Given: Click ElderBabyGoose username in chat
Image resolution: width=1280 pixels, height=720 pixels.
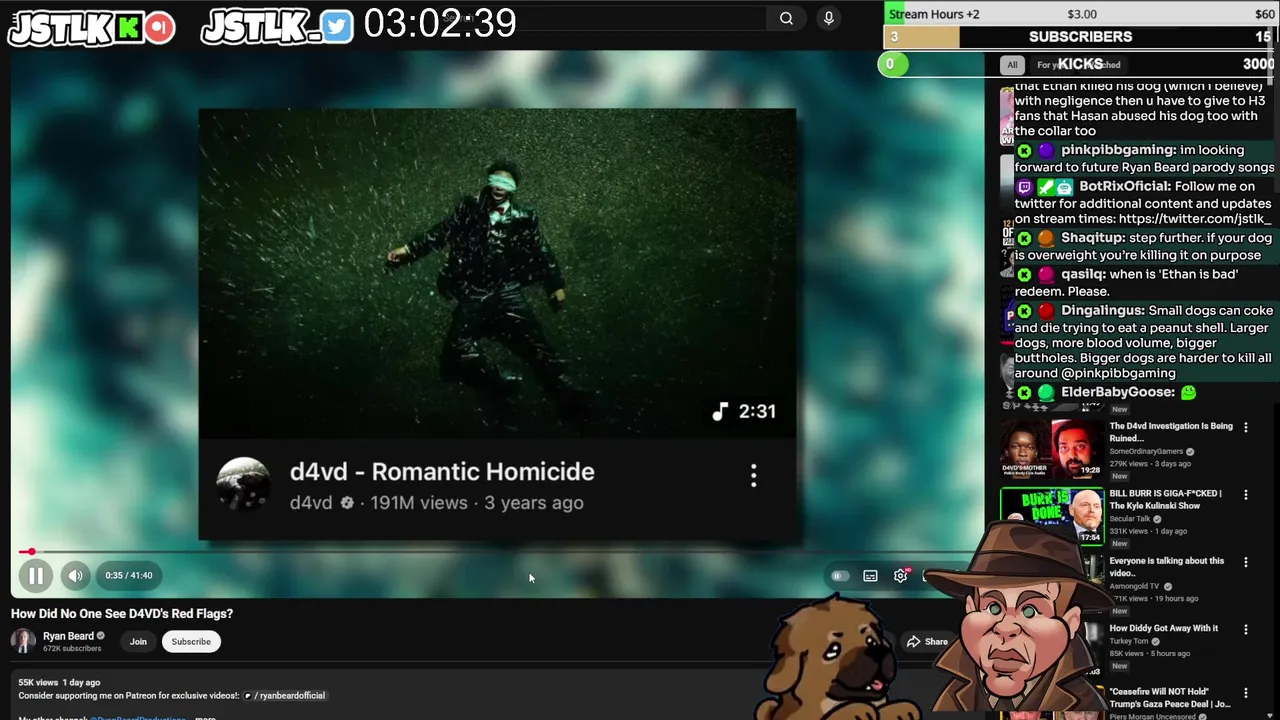Looking at the screenshot, I should coord(1117,392).
